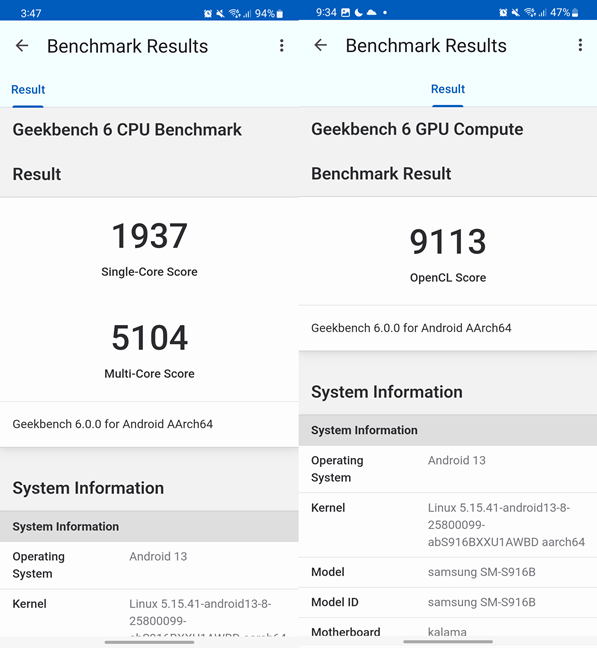The height and width of the screenshot is (648, 597).
Task: Tap Geekbench 6 CPU Benchmark heading
Action: (x=127, y=130)
